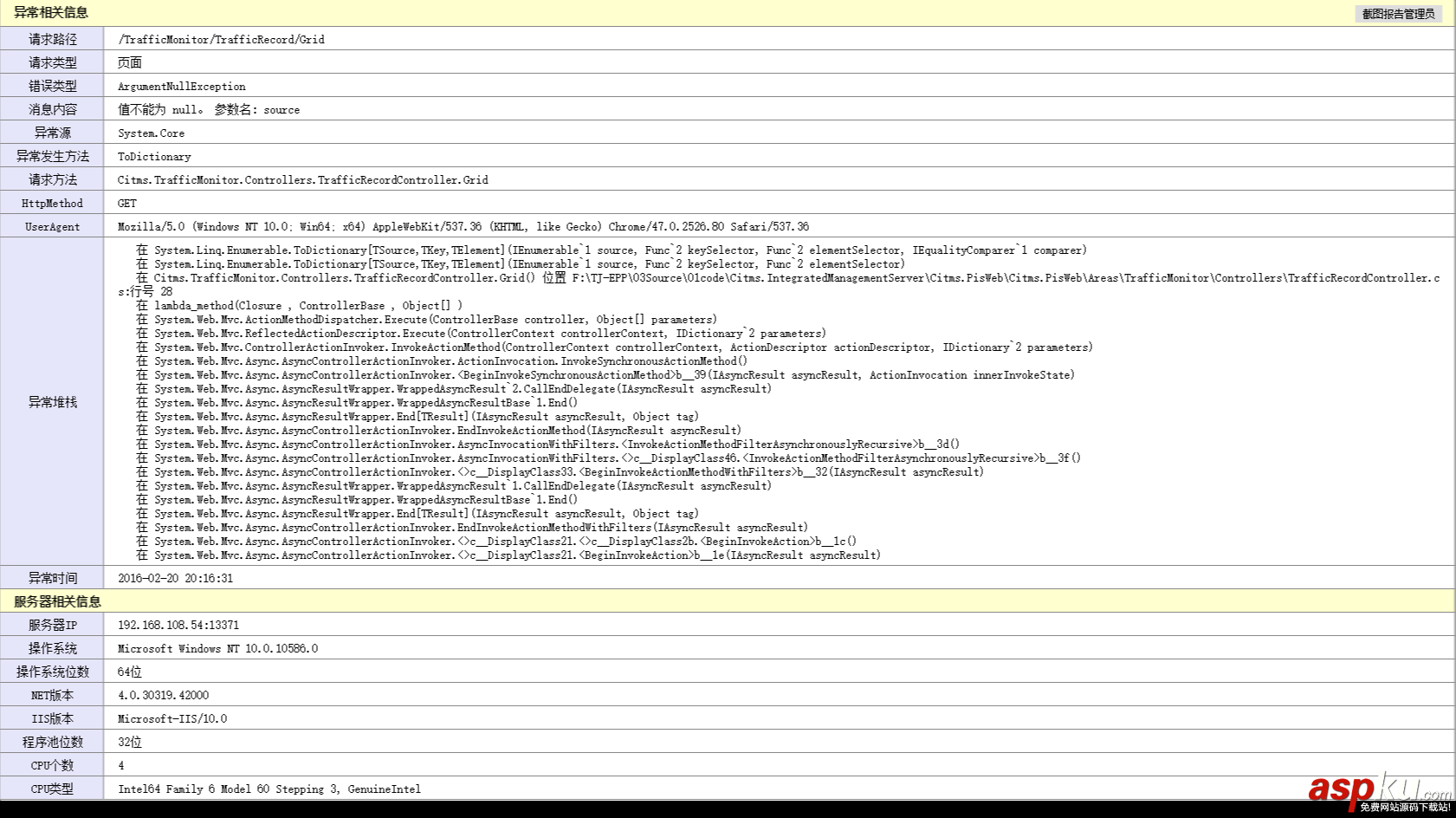
Task: Click the 服务器IP label cell
Action: point(52,625)
